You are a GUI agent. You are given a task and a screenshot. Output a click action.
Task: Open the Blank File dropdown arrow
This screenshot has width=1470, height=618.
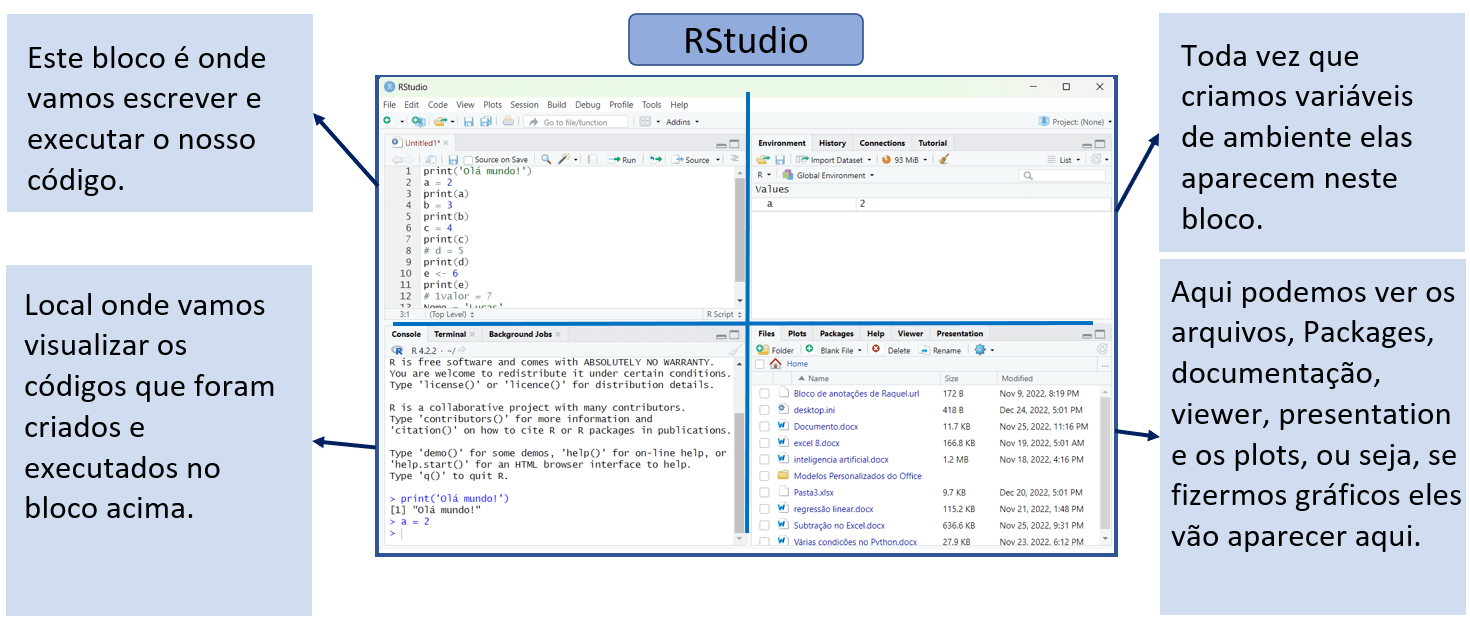coord(861,349)
